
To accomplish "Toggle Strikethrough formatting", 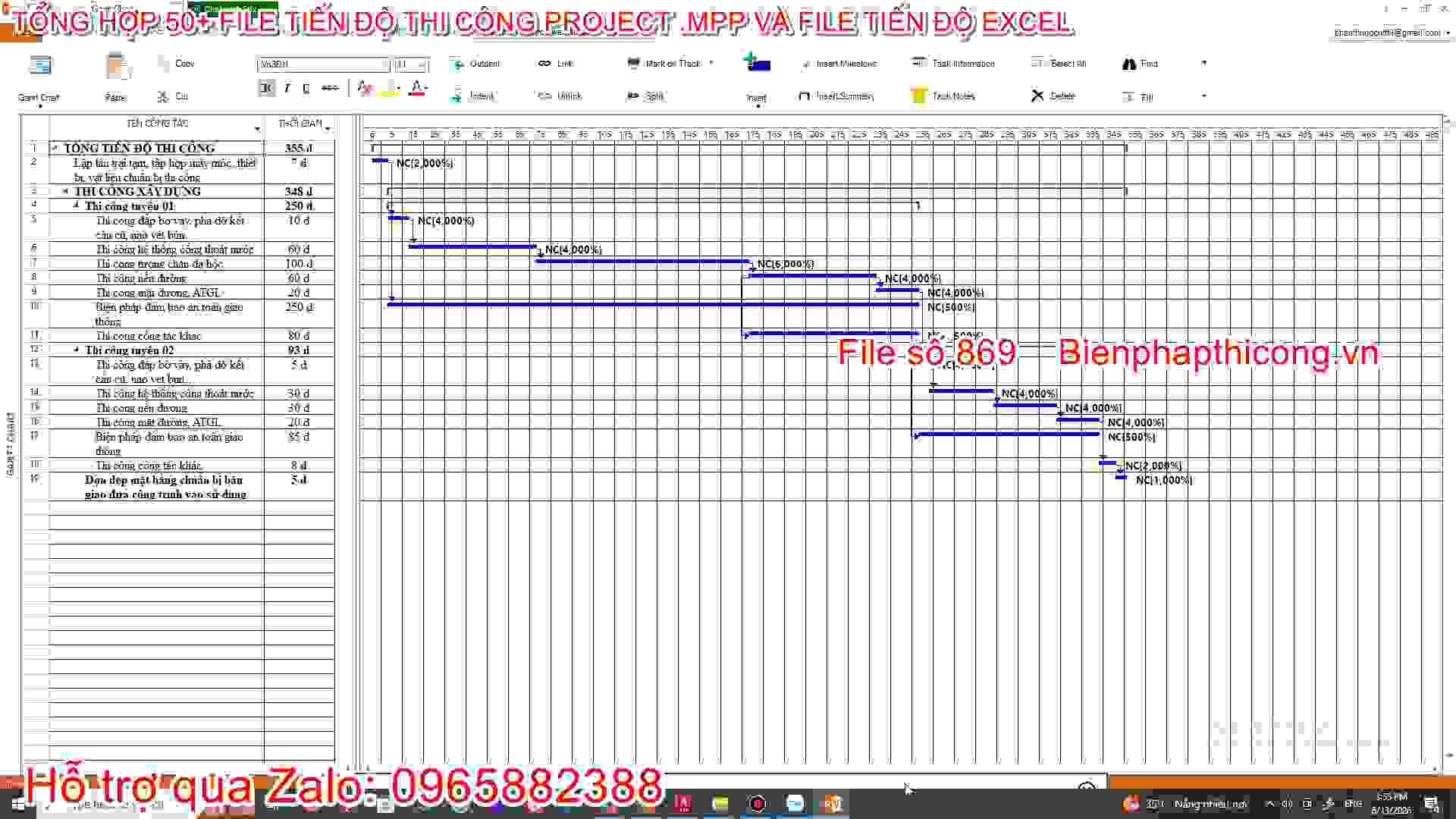I will (329, 88).
